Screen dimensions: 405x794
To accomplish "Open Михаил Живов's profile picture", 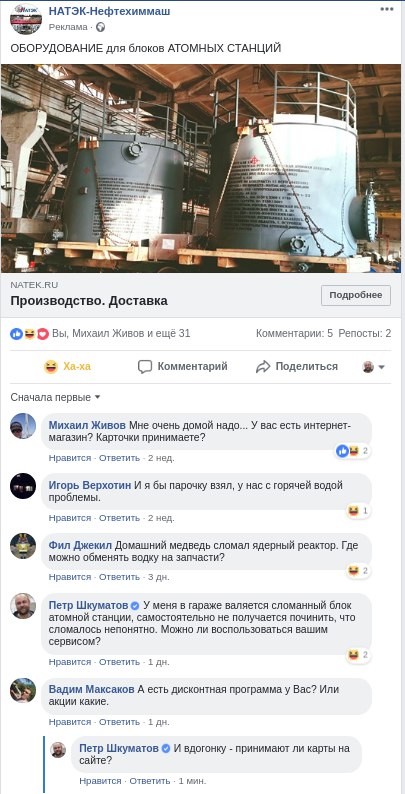I will 23,426.
